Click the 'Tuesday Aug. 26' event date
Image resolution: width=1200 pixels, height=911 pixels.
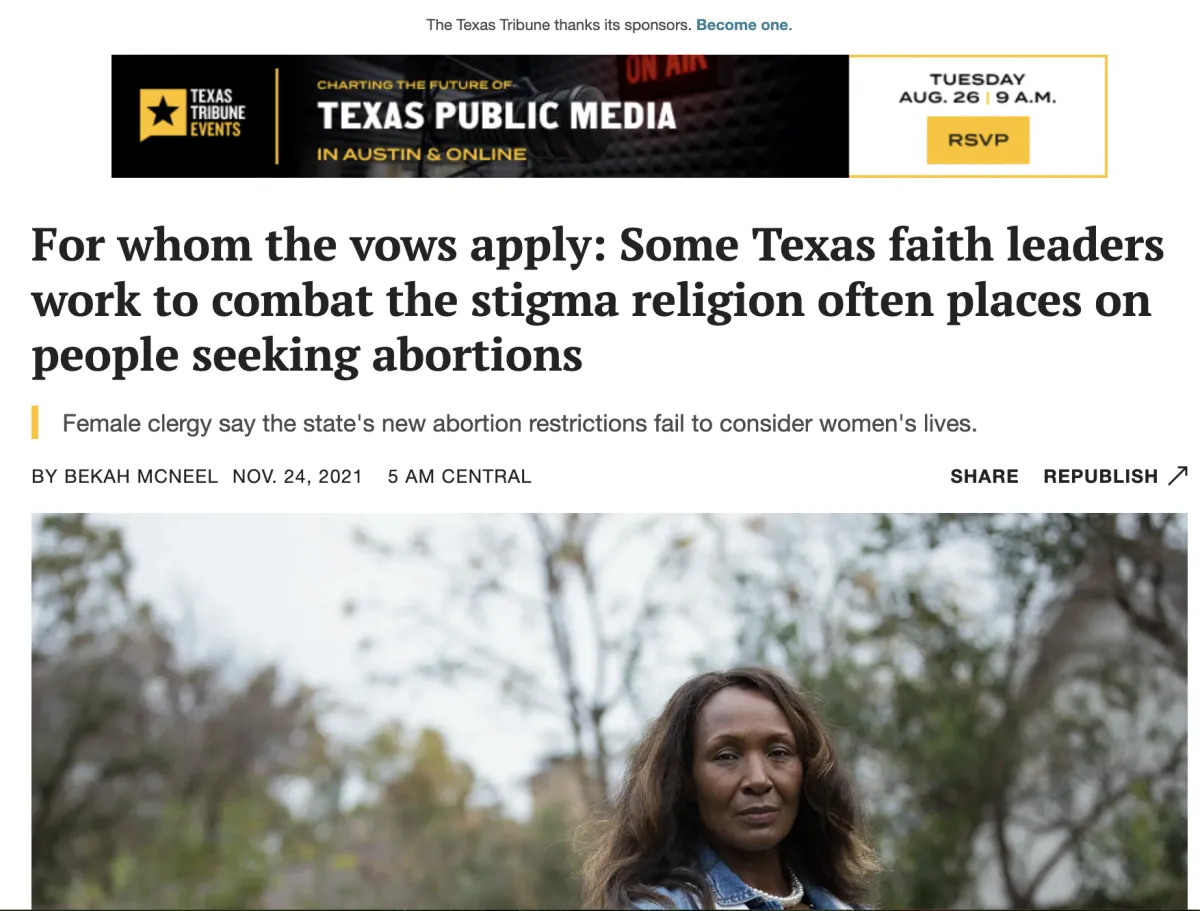tap(977, 88)
